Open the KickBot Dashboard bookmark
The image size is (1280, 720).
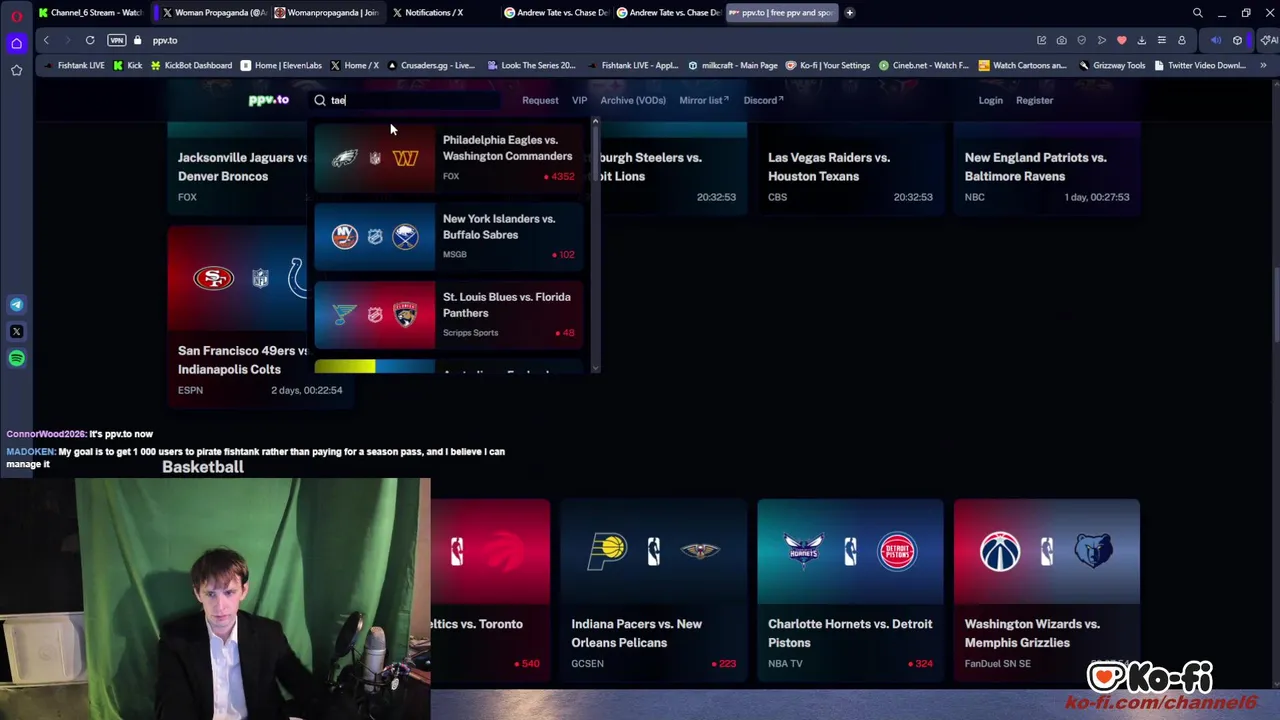pos(190,65)
